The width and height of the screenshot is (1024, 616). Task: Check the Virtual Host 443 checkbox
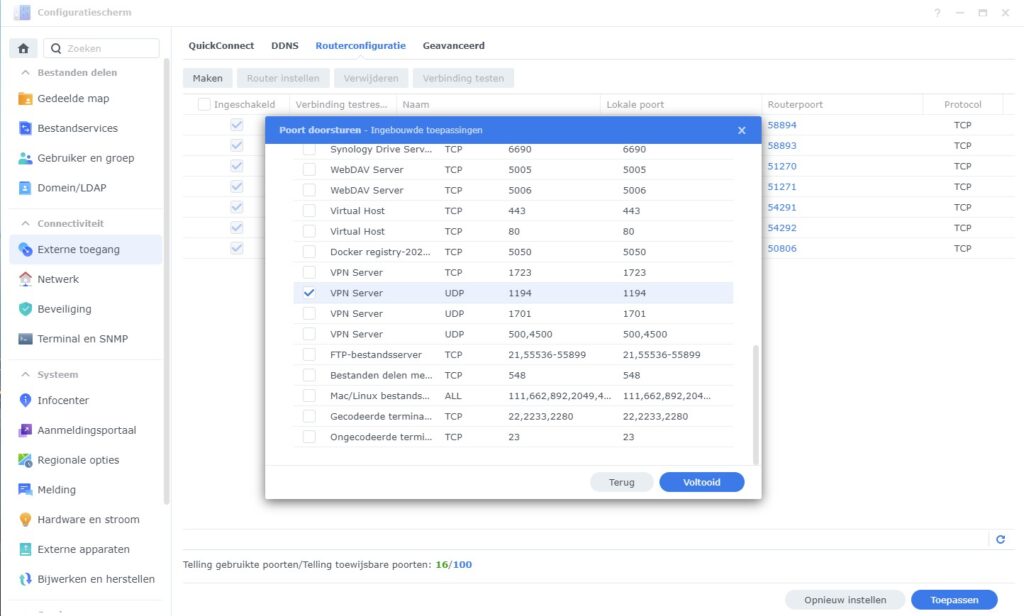309,211
